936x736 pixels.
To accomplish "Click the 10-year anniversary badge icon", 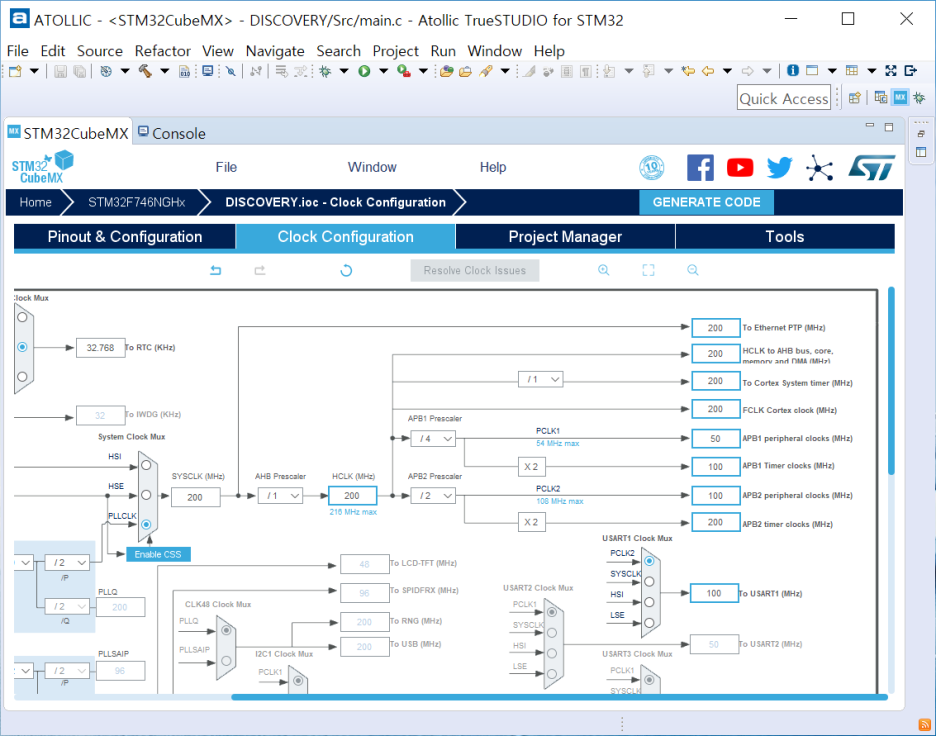I will 652,168.
